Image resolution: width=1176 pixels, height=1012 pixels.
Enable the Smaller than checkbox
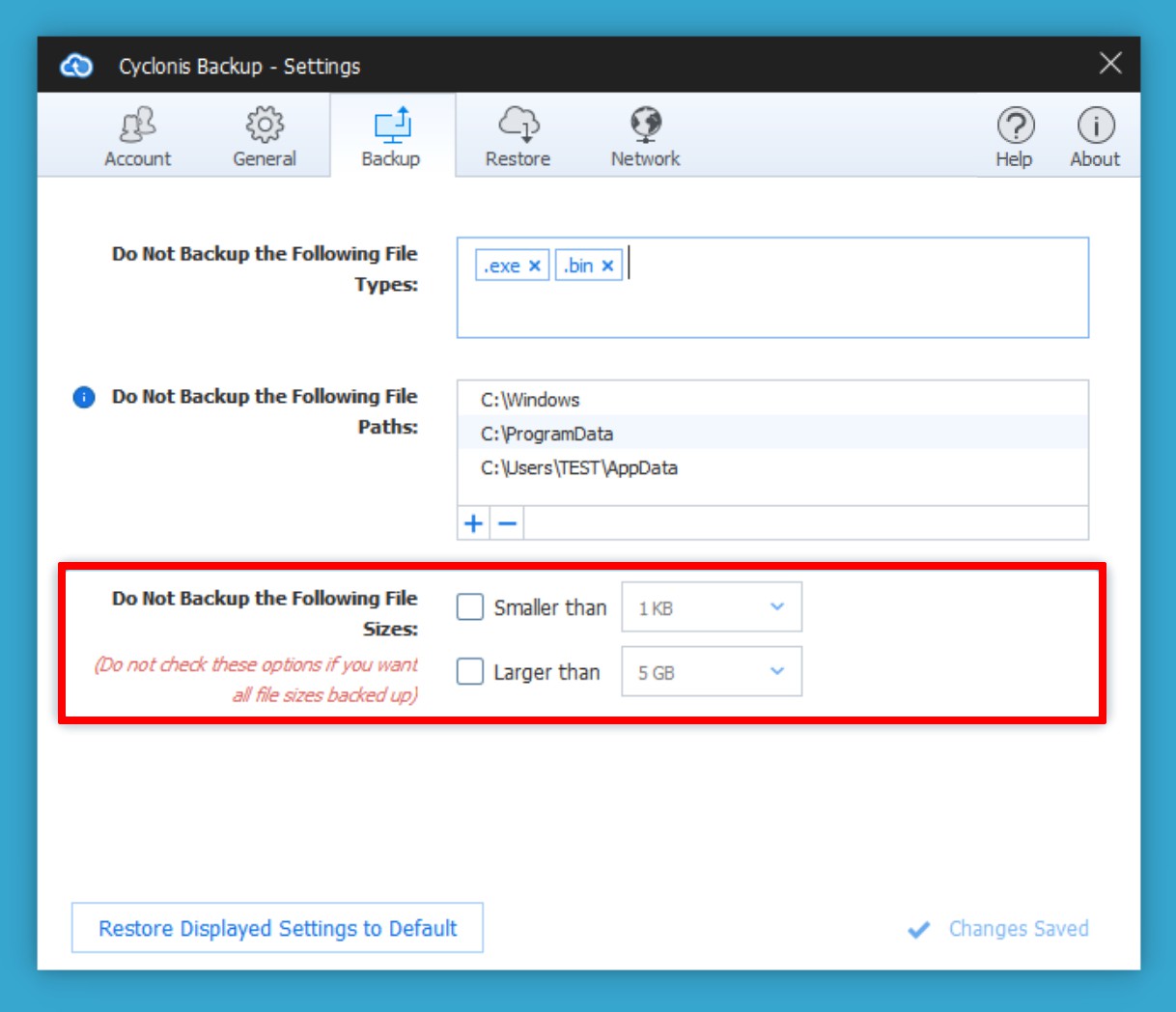(470, 607)
